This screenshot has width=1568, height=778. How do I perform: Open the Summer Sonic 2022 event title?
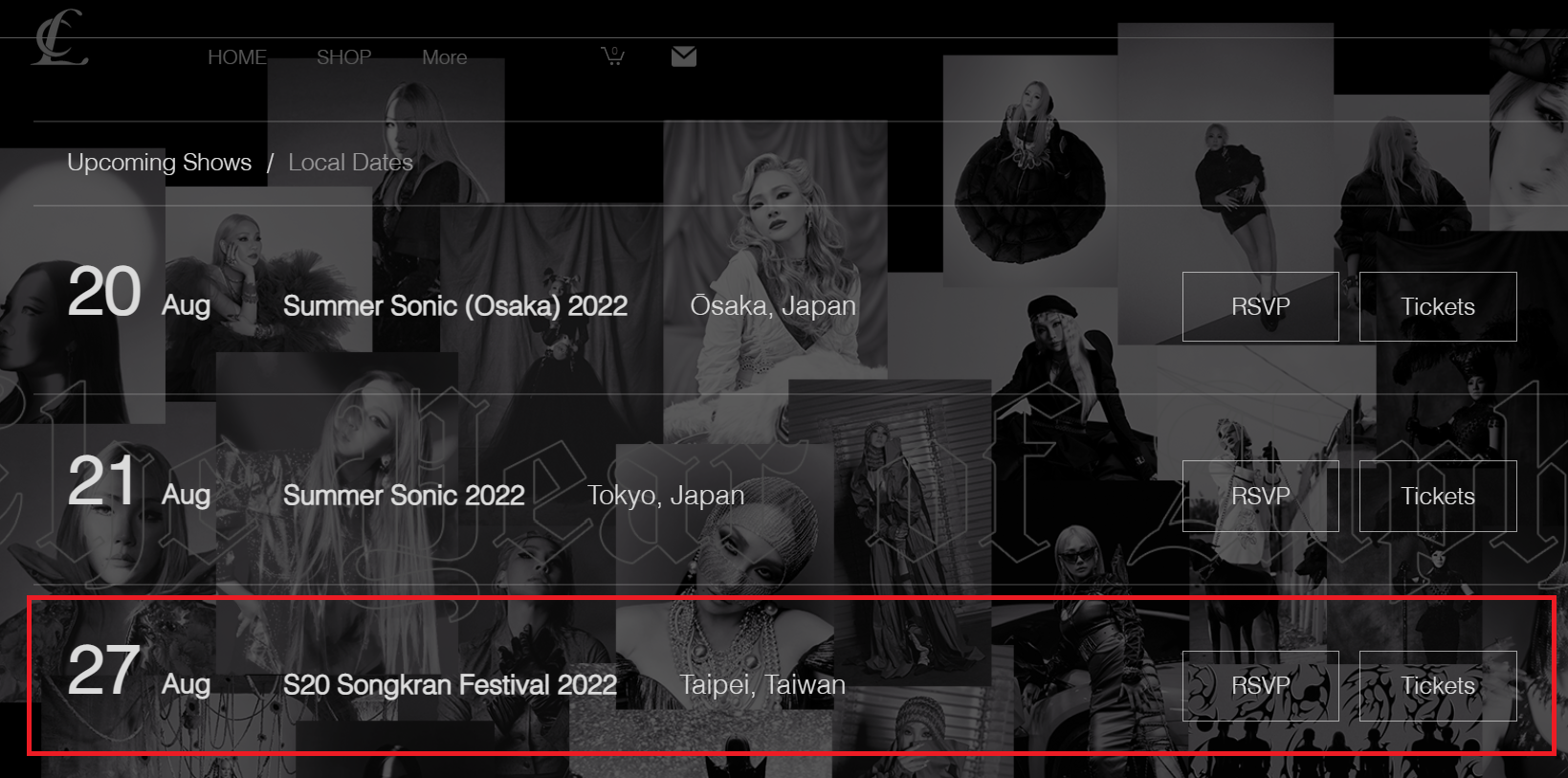click(404, 496)
